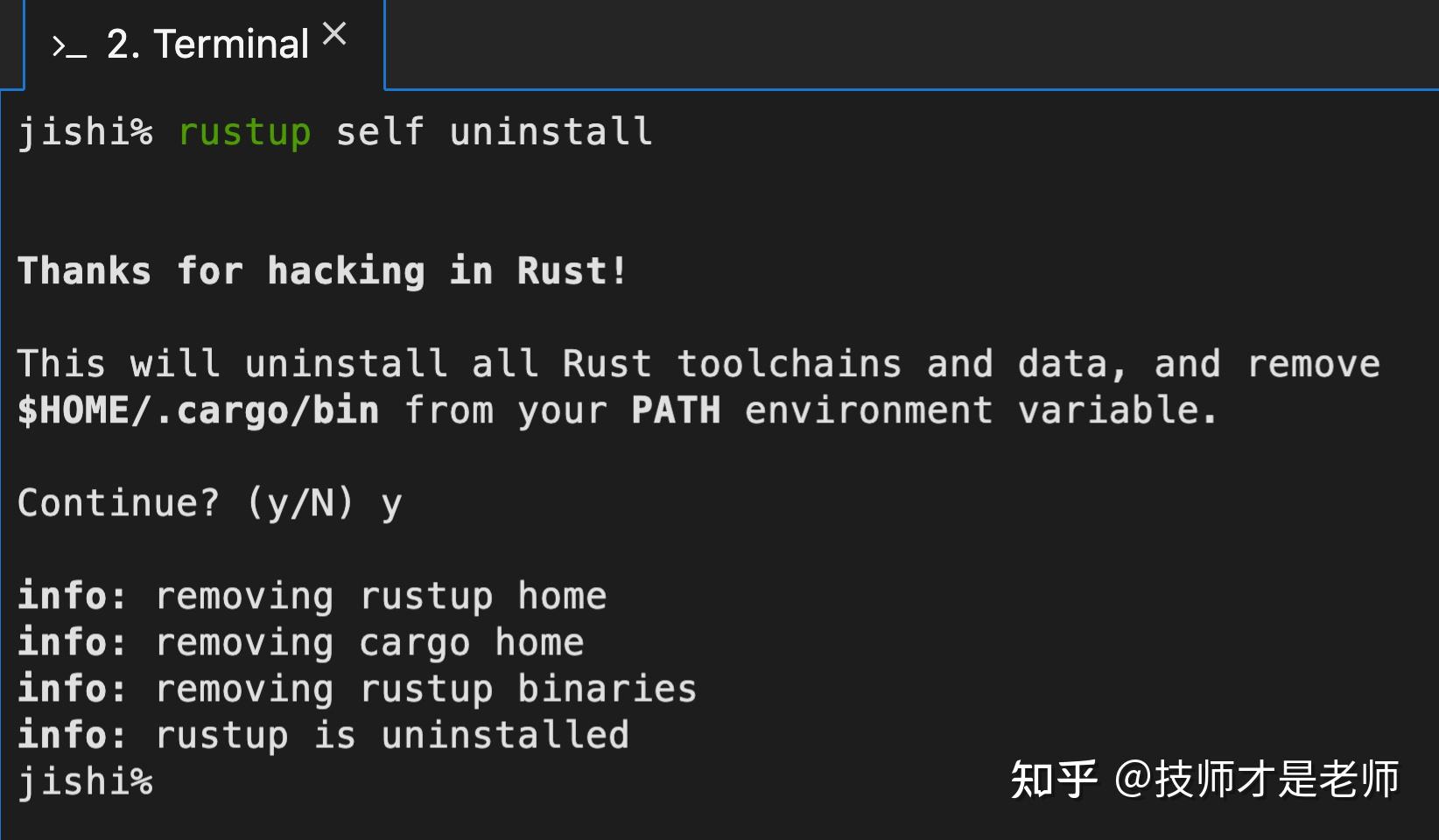Select the "Thanks for hacking in Rust!" line
1439x840 pixels.
coord(321,271)
